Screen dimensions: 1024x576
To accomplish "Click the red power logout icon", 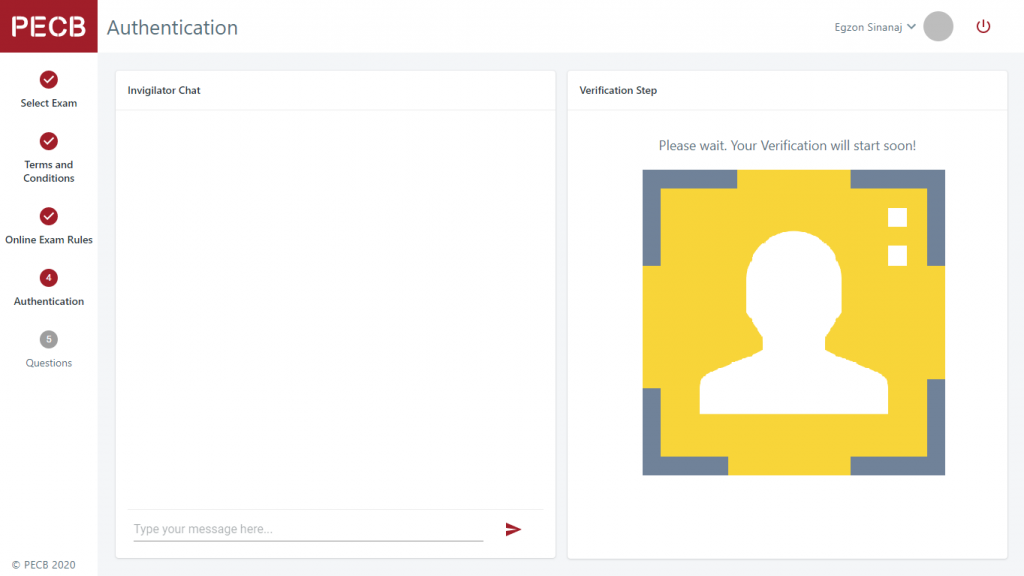I will click(x=983, y=27).
